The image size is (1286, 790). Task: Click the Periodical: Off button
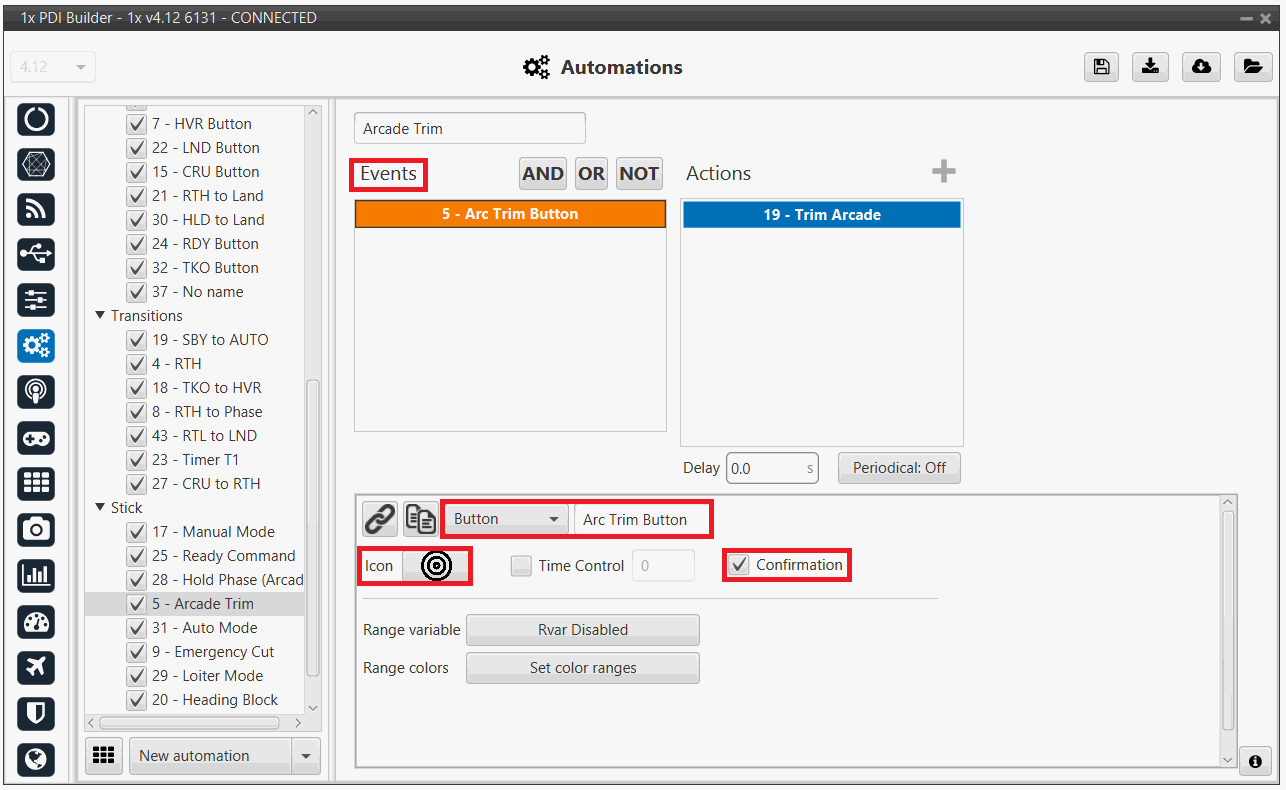[x=898, y=468]
